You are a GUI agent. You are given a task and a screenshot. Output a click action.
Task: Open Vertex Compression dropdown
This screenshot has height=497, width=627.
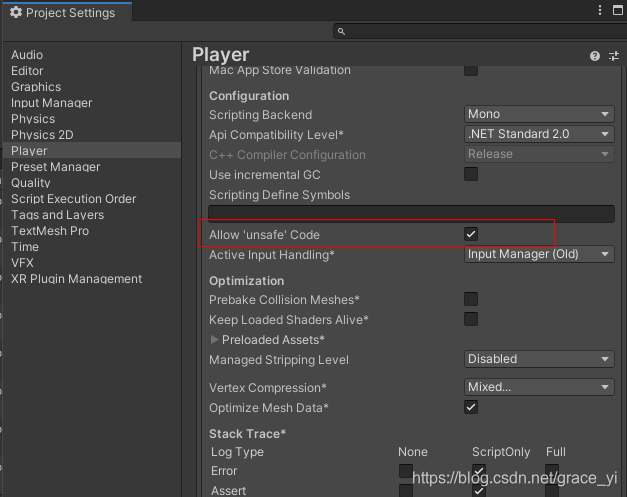pyautogui.click(x=539, y=387)
